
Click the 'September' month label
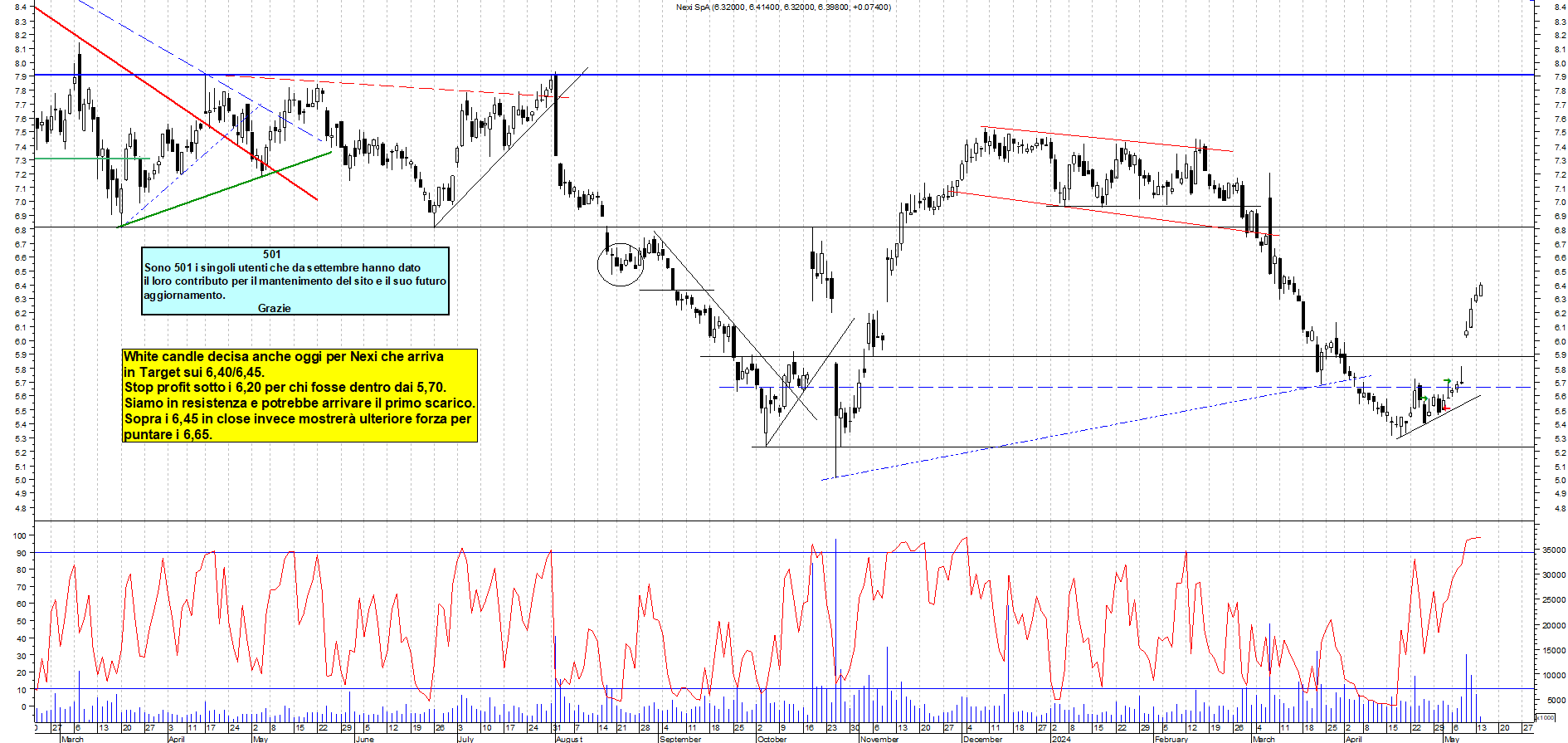click(680, 739)
